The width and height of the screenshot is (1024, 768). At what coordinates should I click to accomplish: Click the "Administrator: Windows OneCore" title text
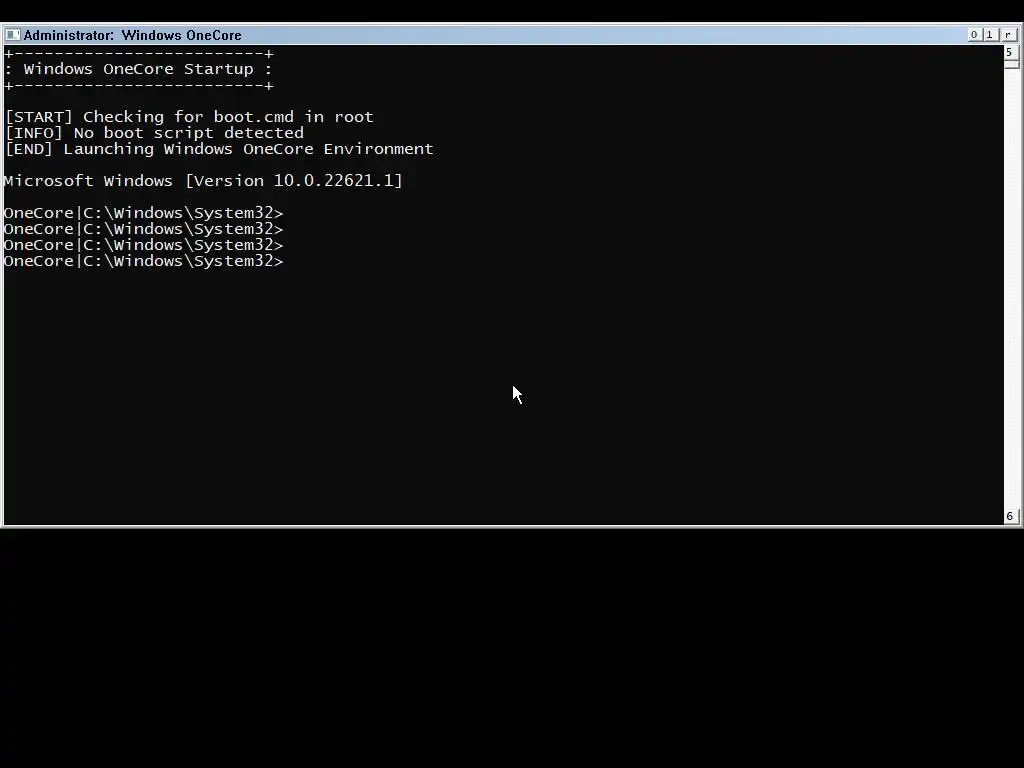point(133,35)
